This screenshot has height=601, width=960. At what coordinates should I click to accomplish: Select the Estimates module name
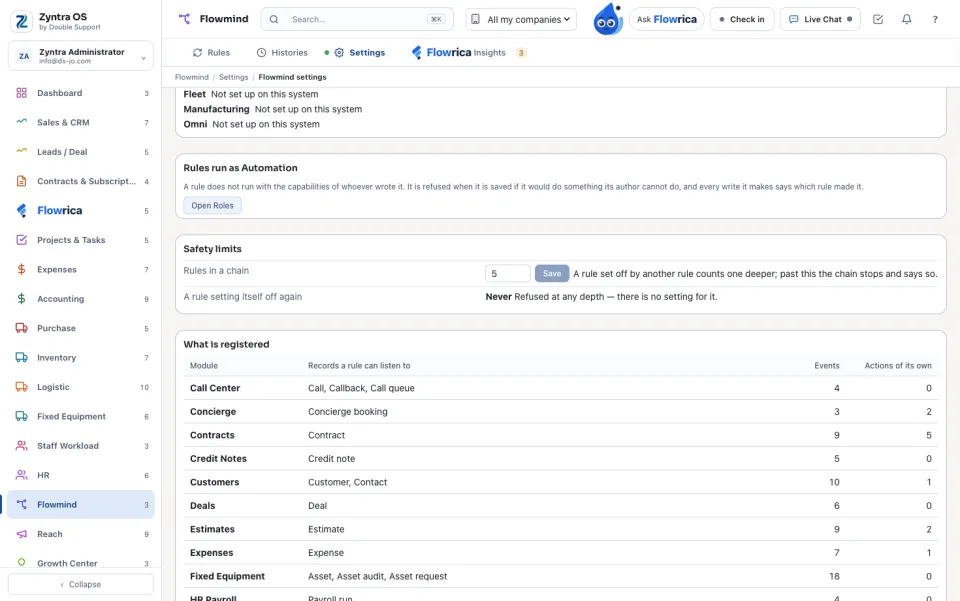pyautogui.click(x=212, y=529)
